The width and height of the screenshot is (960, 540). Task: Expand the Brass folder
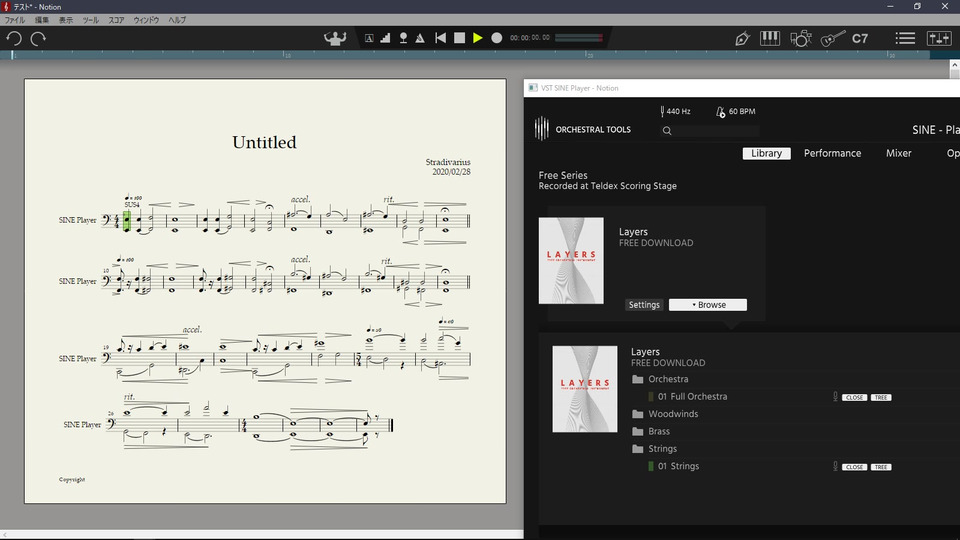pos(659,432)
